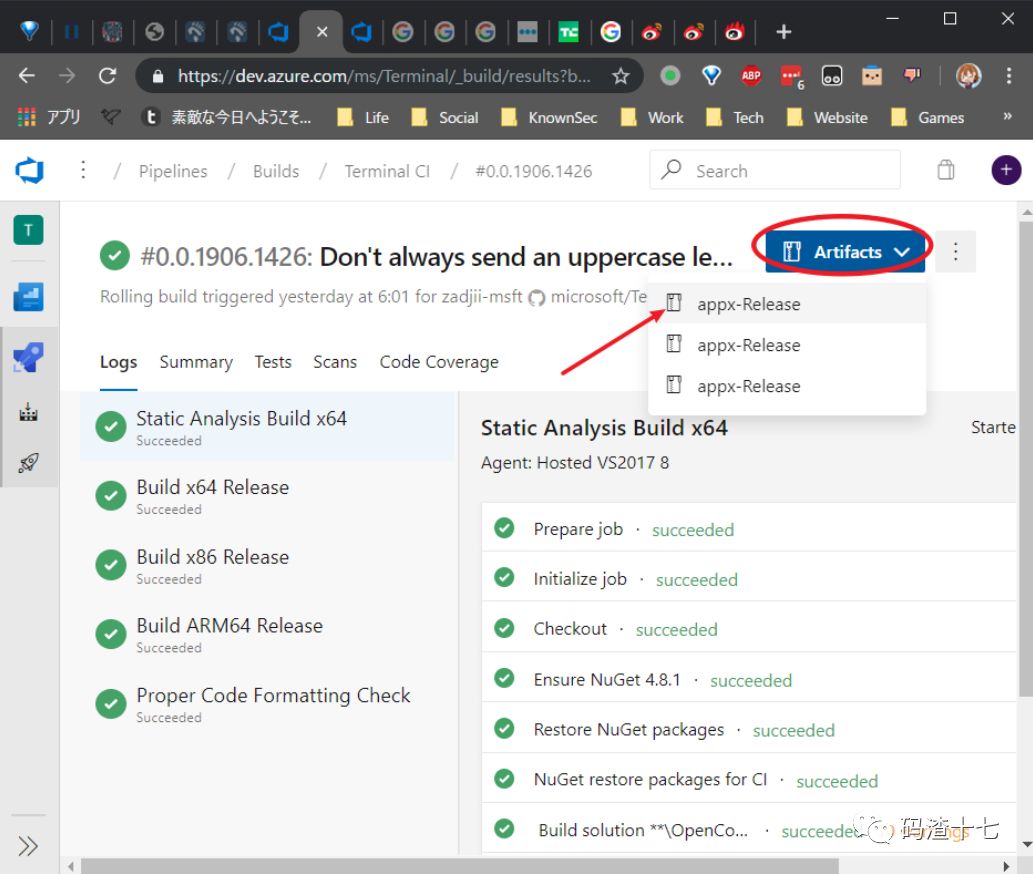The width and height of the screenshot is (1033, 874).
Task: Click browser forward arrow
Action: [67, 76]
